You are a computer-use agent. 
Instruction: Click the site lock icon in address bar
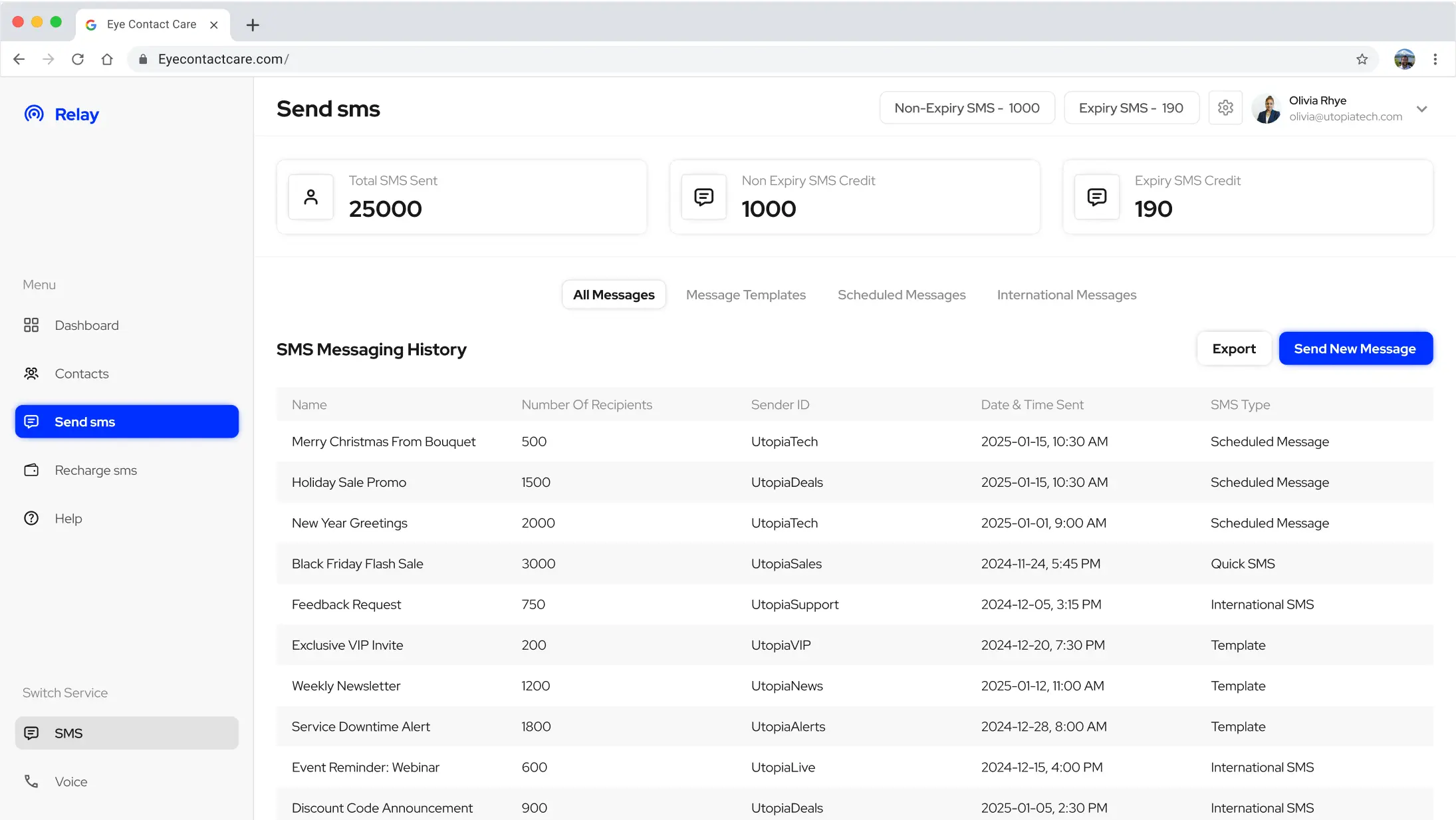point(143,59)
